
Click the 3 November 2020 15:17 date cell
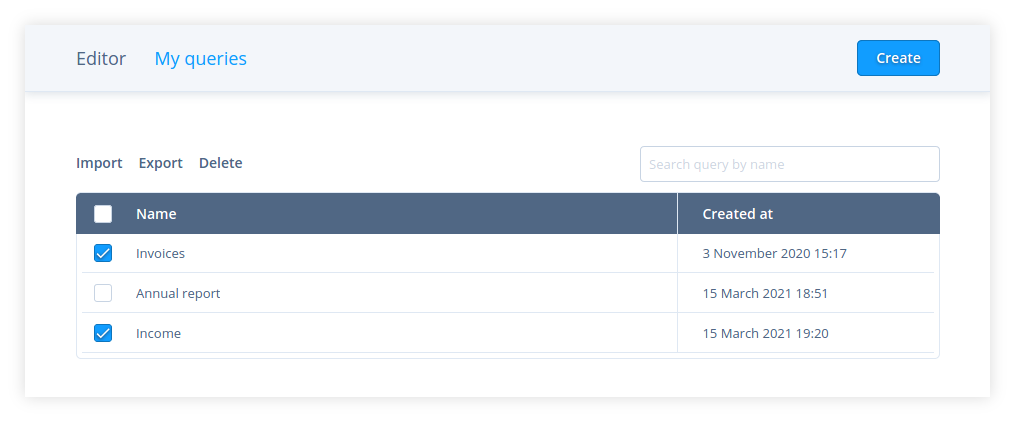774,254
